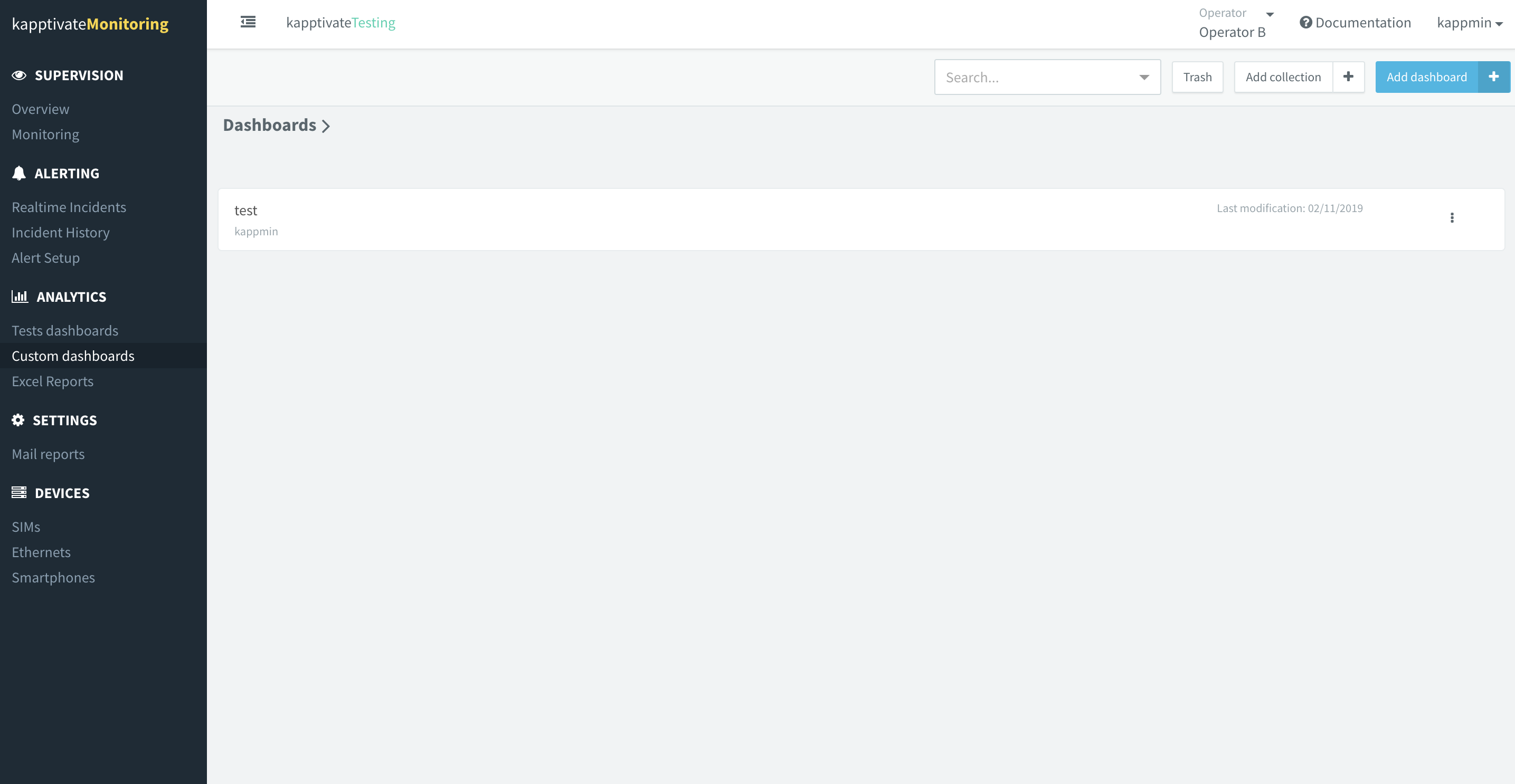Toggle the sidebar collapse hamburger icon
Screen dimensions: 1515x784
tap(248, 22)
